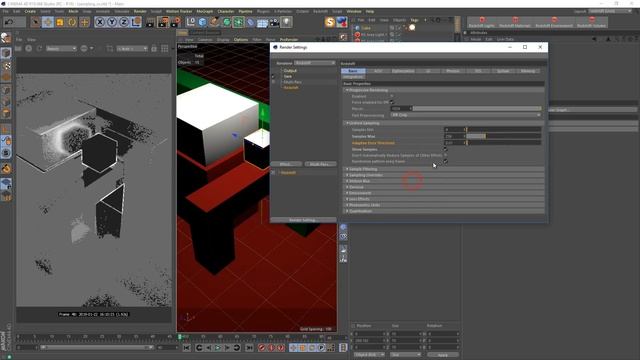The height and width of the screenshot is (360, 640).
Task: Expand the Sampling Overrides section
Action: tap(347, 175)
